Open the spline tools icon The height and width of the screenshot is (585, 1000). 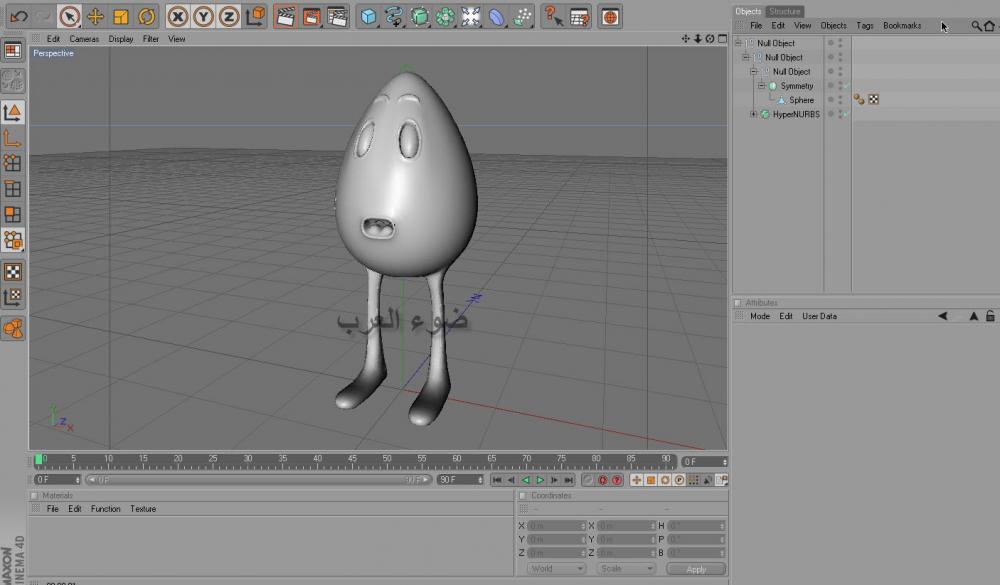[394, 16]
